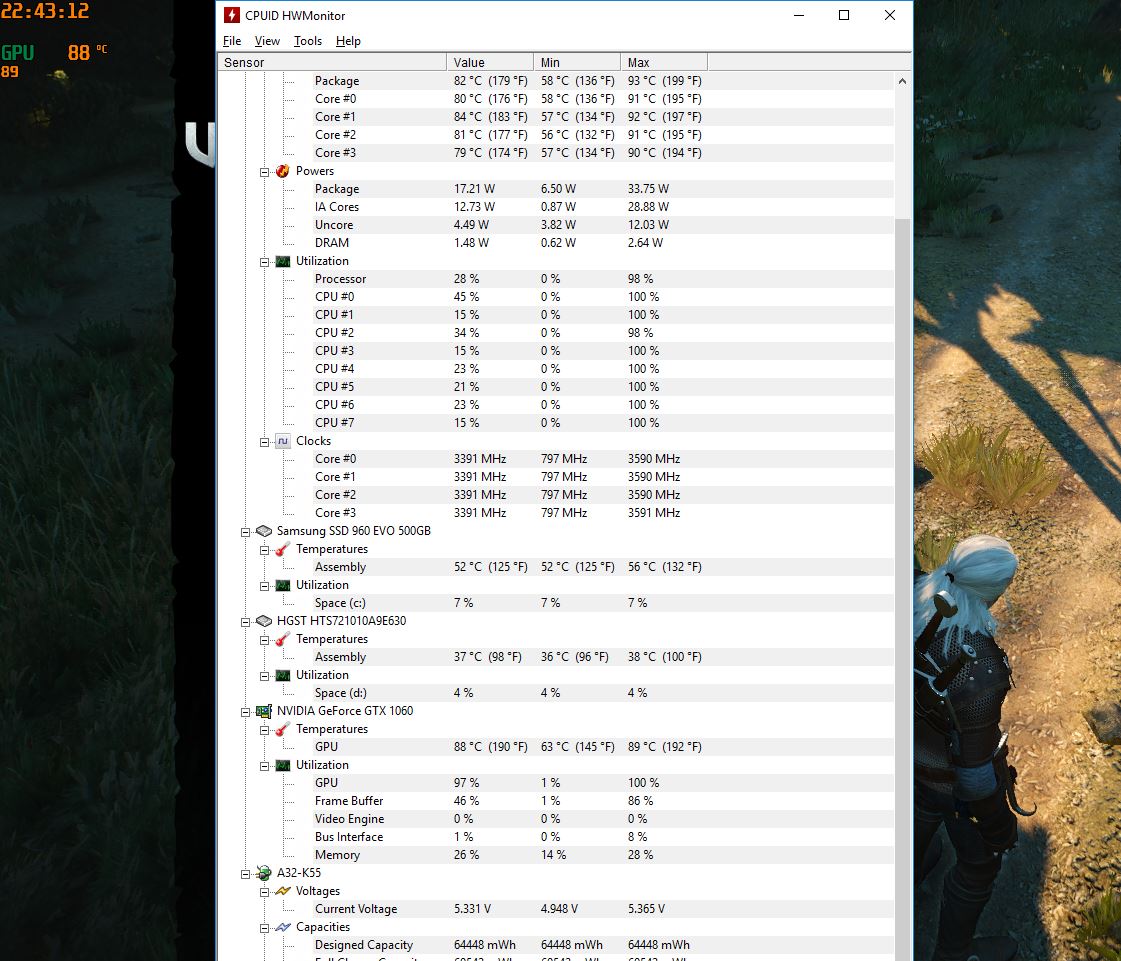Click the Utilization icon above Space (c:)
Viewport: 1121px width, 961px height.
click(283, 585)
